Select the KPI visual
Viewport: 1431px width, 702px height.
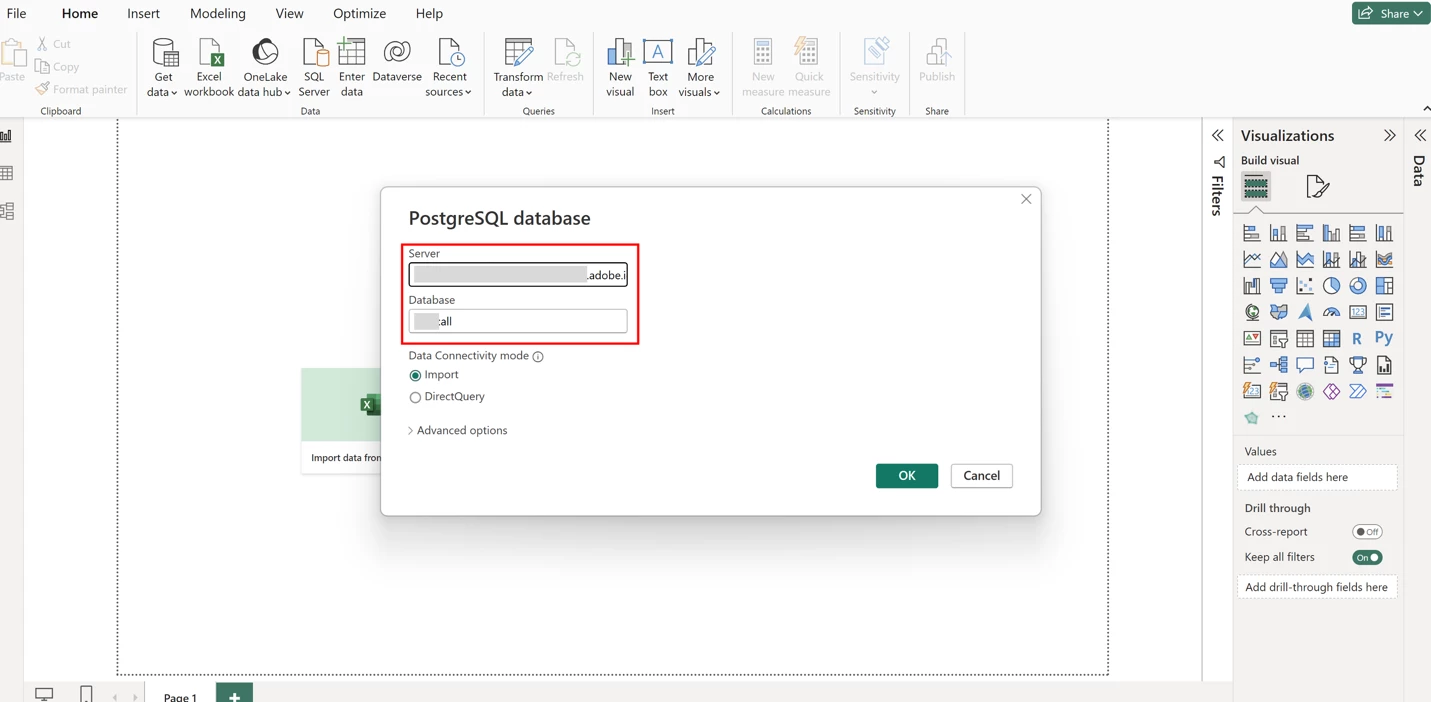coord(1252,339)
